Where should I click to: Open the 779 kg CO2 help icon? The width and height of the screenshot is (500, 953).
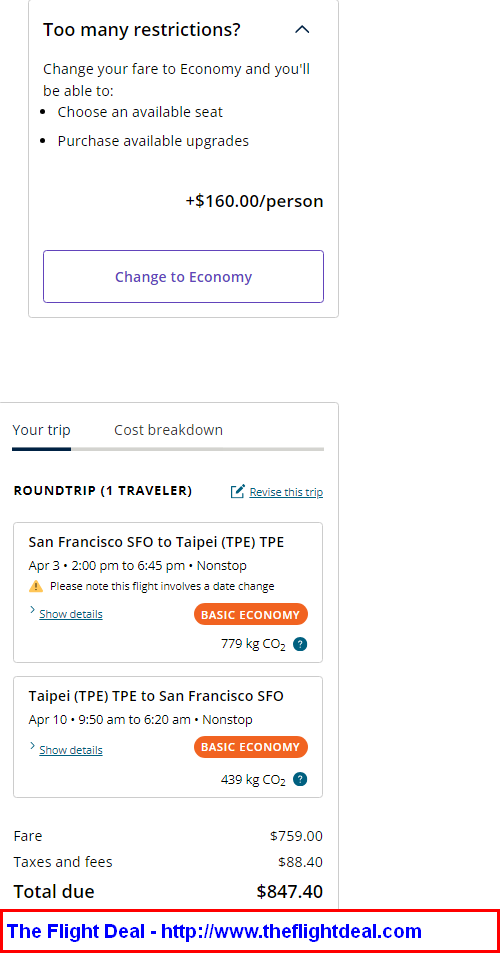tap(300, 644)
